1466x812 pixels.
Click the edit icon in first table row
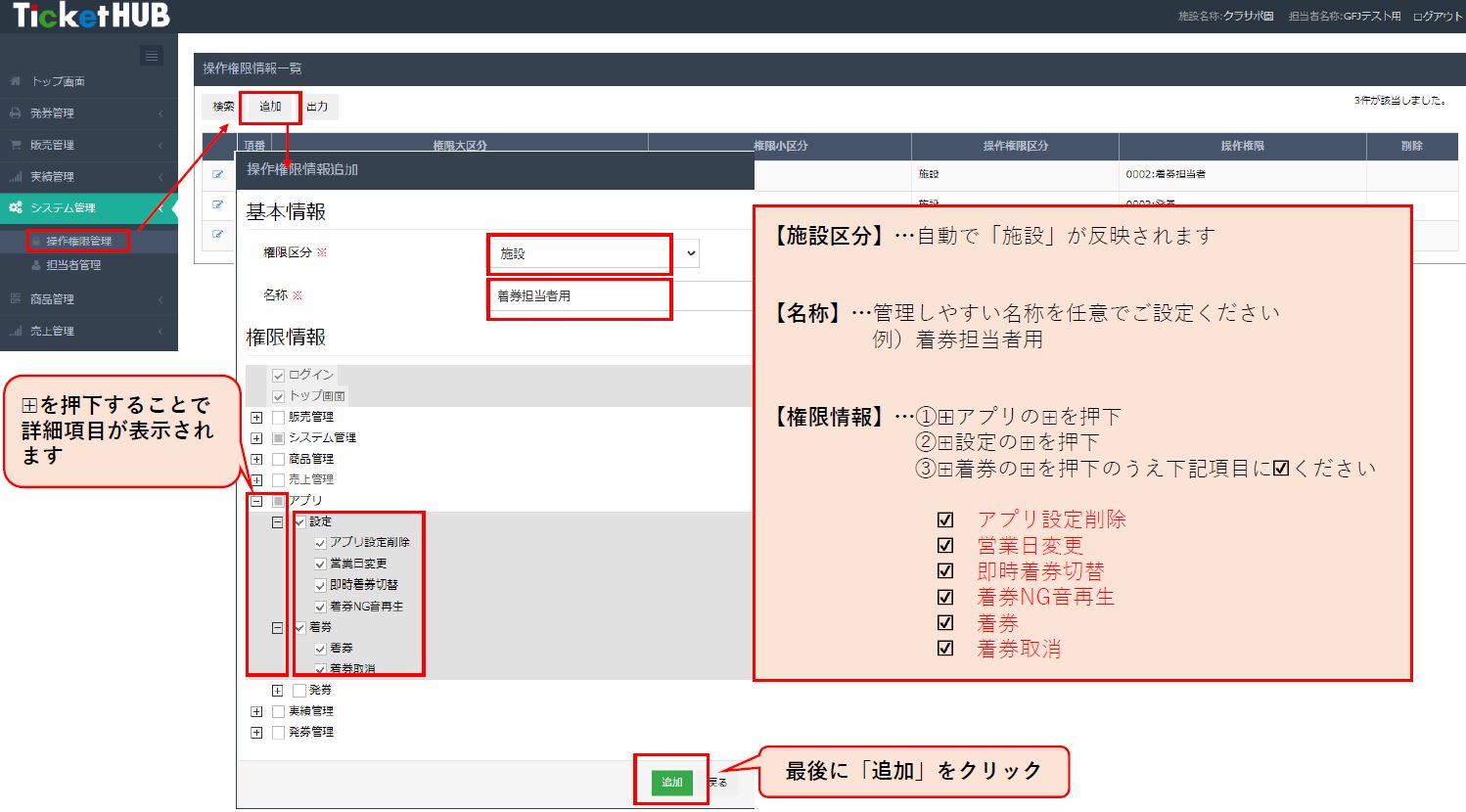click(218, 175)
